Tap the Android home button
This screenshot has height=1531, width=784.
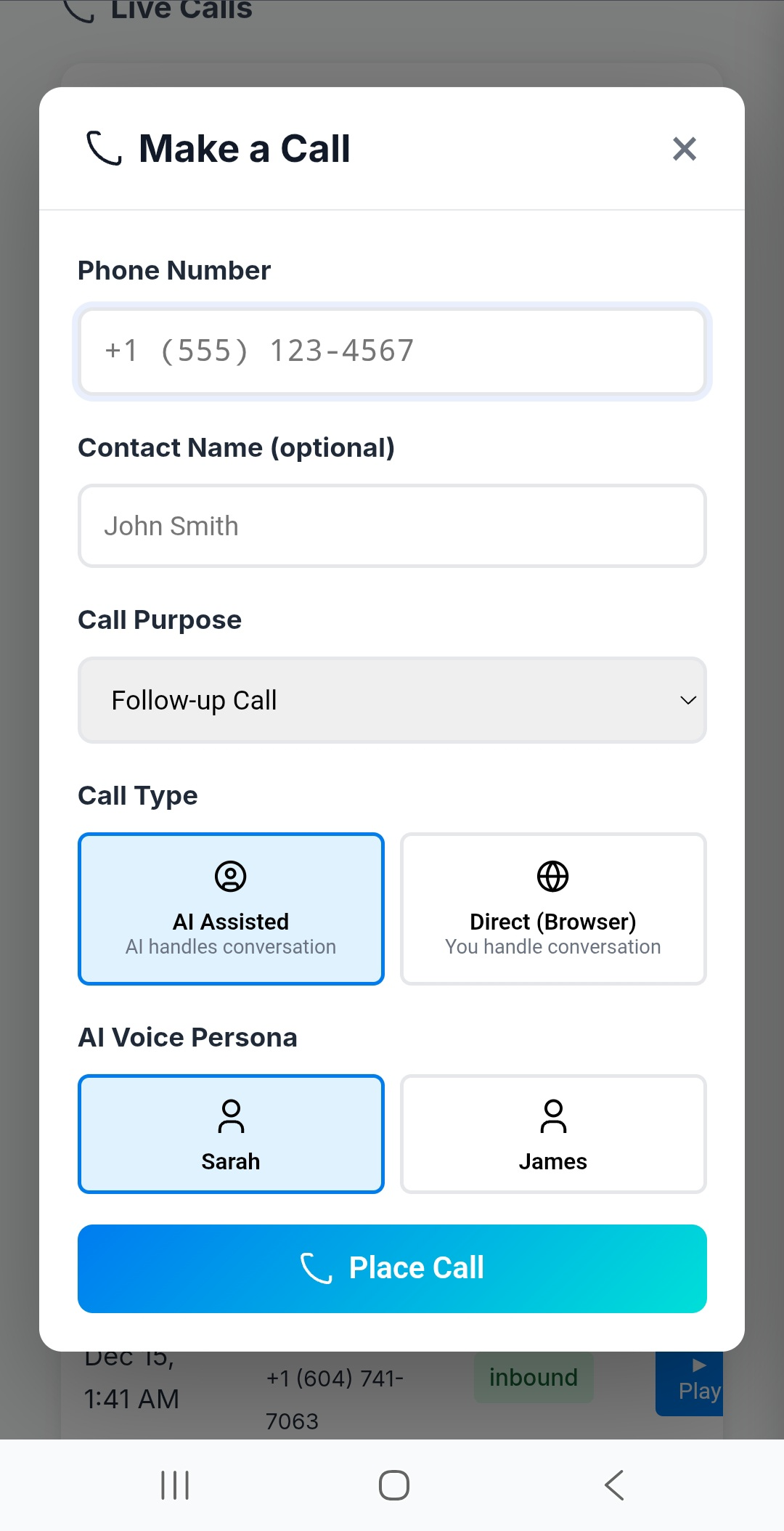click(392, 1485)
